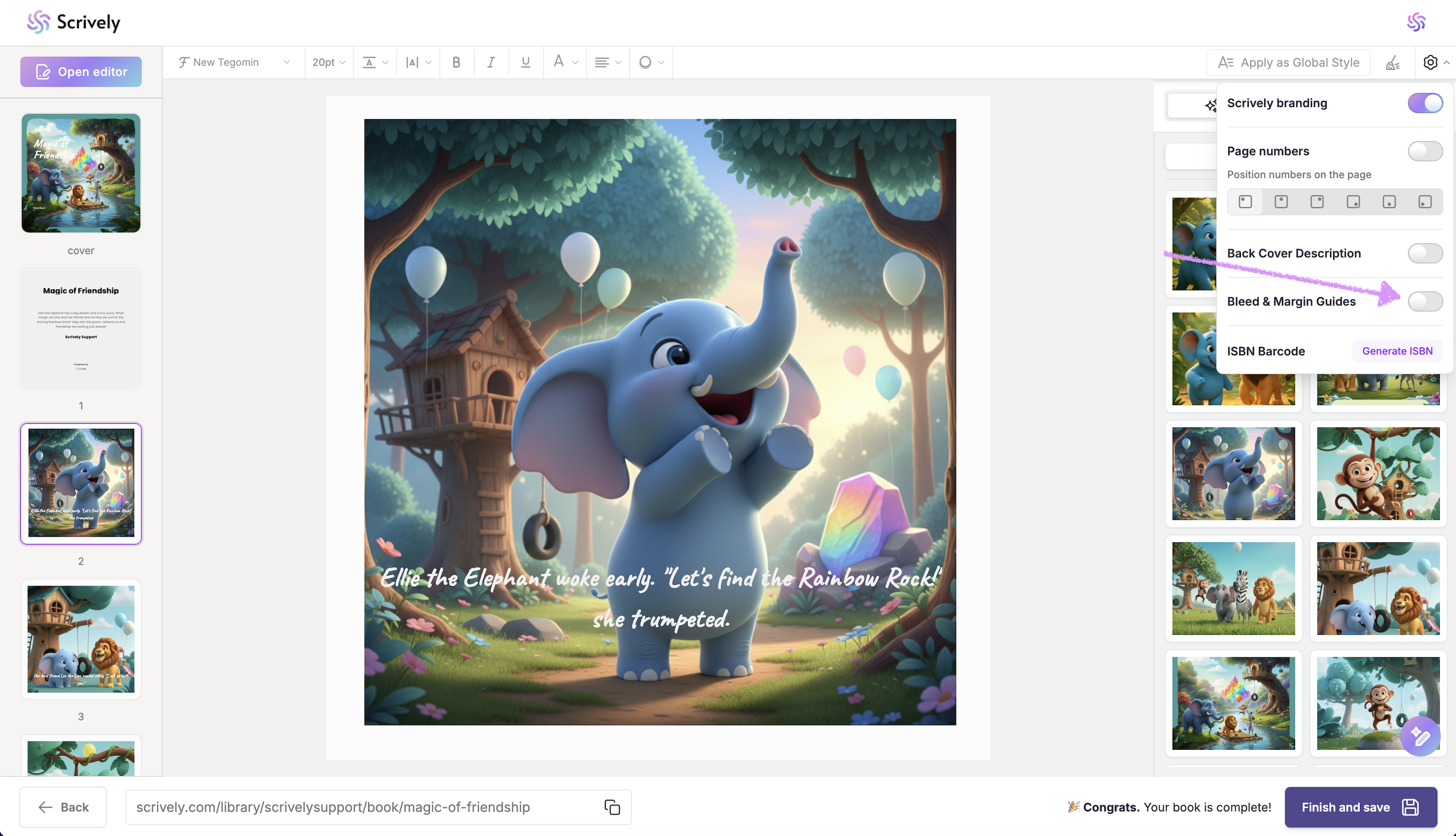Disable the Scrively branding toggle

1425,103
